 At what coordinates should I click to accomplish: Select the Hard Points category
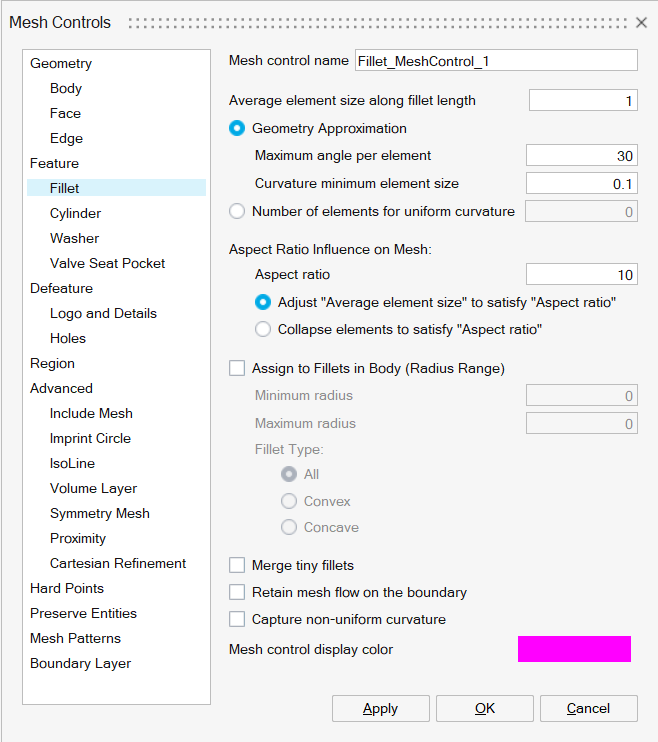point(66,588)
